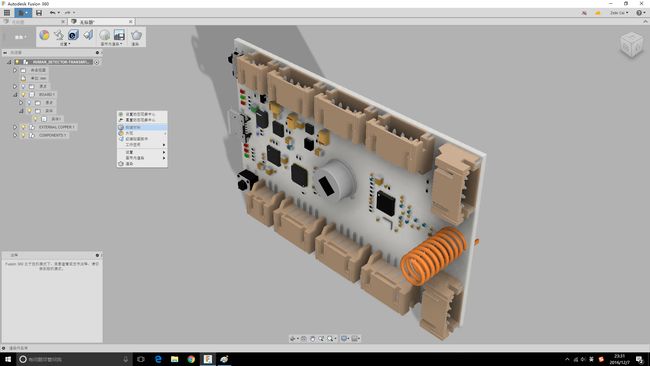Screen dimensions: 650x366
Task: Open the In-canvas Render sphere icon
Action: tap(104, 35)
